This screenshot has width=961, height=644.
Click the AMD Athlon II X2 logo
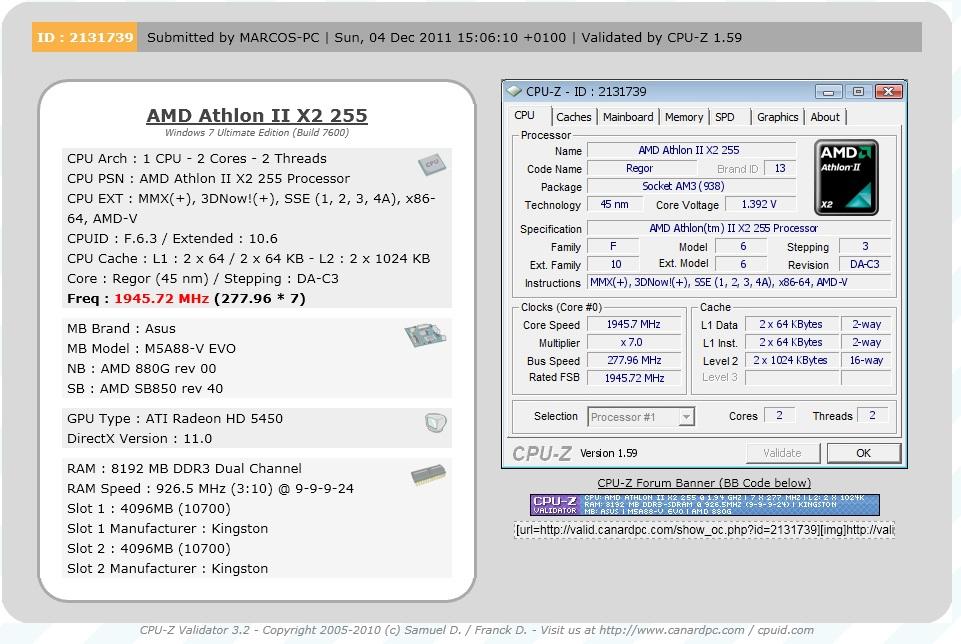(846, 177)
